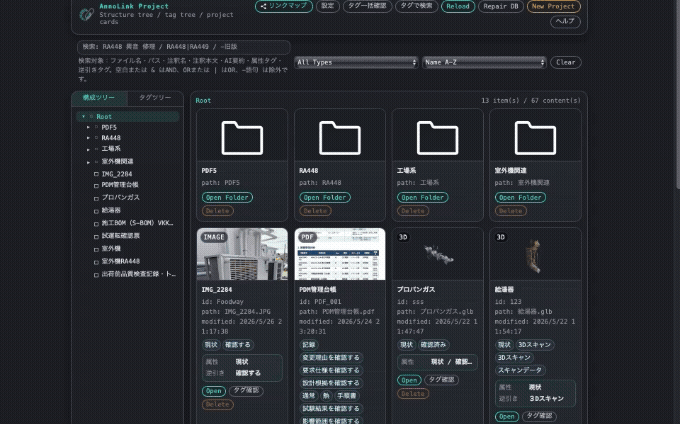Click タグ確認 on IMG_2284 card

246,390
